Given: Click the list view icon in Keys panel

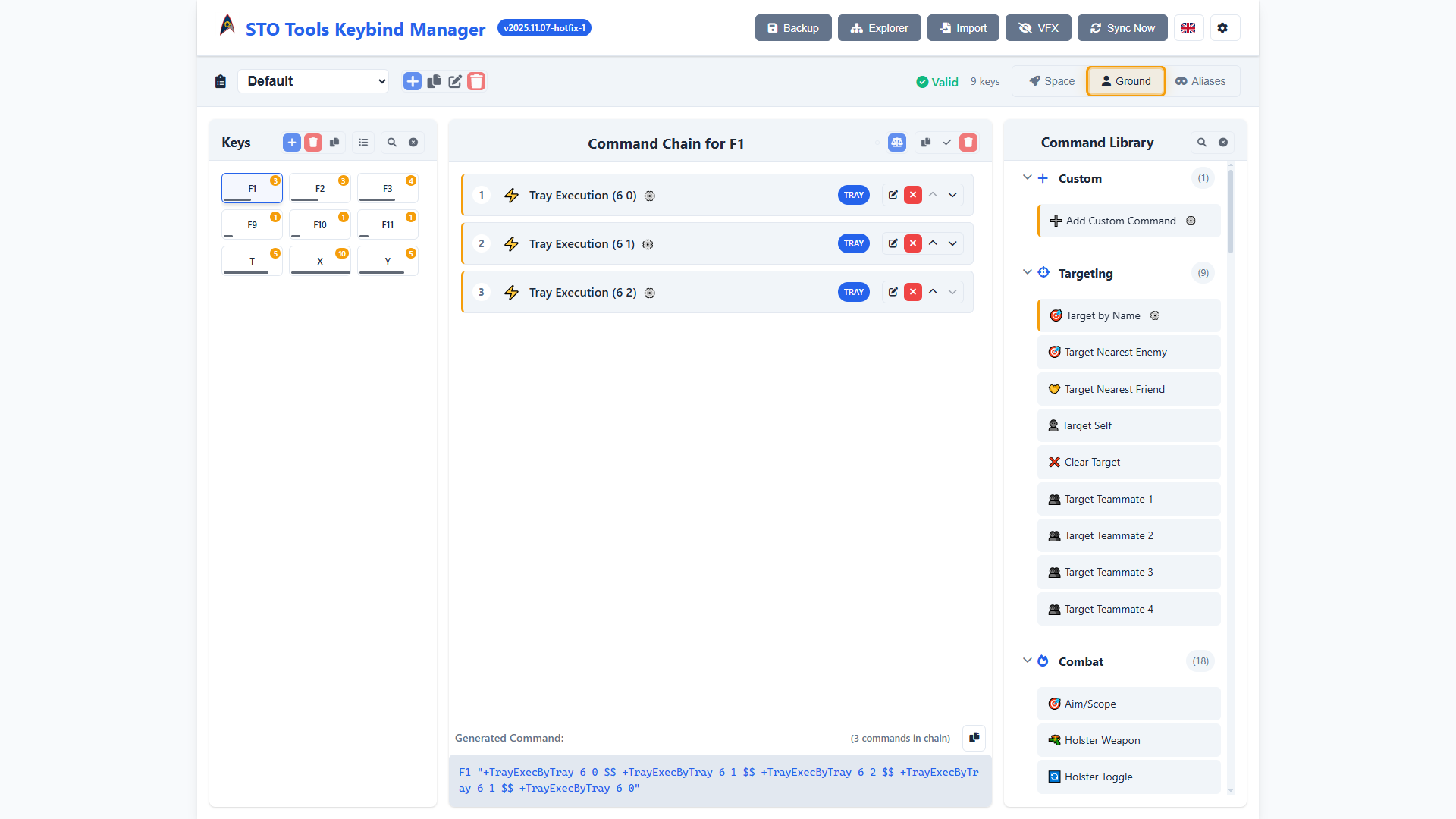Looking at the screenshot, I should tap(362, 142).
